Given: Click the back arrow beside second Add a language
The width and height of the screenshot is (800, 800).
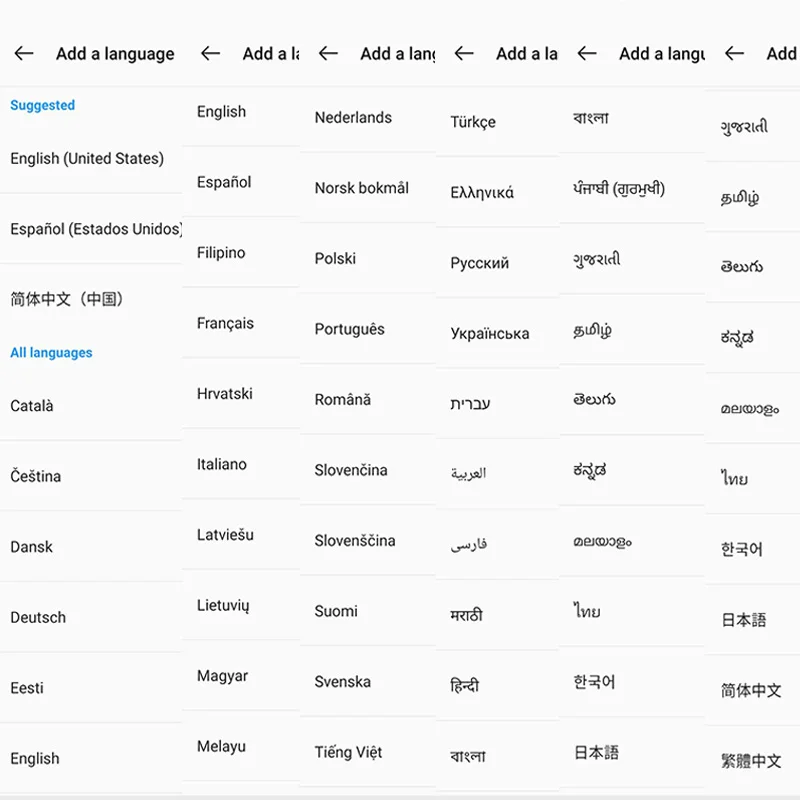Looking at the screenshot, I should [209, 54].
